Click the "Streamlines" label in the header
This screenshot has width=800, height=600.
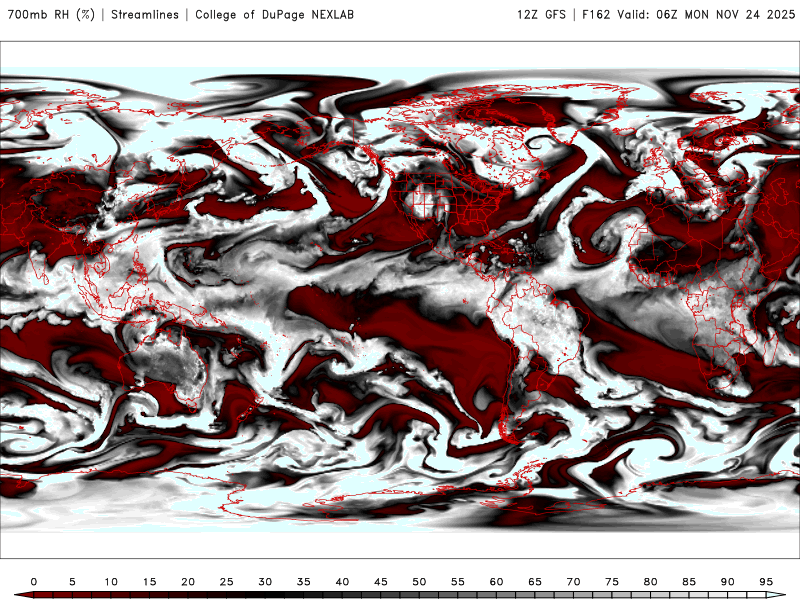145,15
